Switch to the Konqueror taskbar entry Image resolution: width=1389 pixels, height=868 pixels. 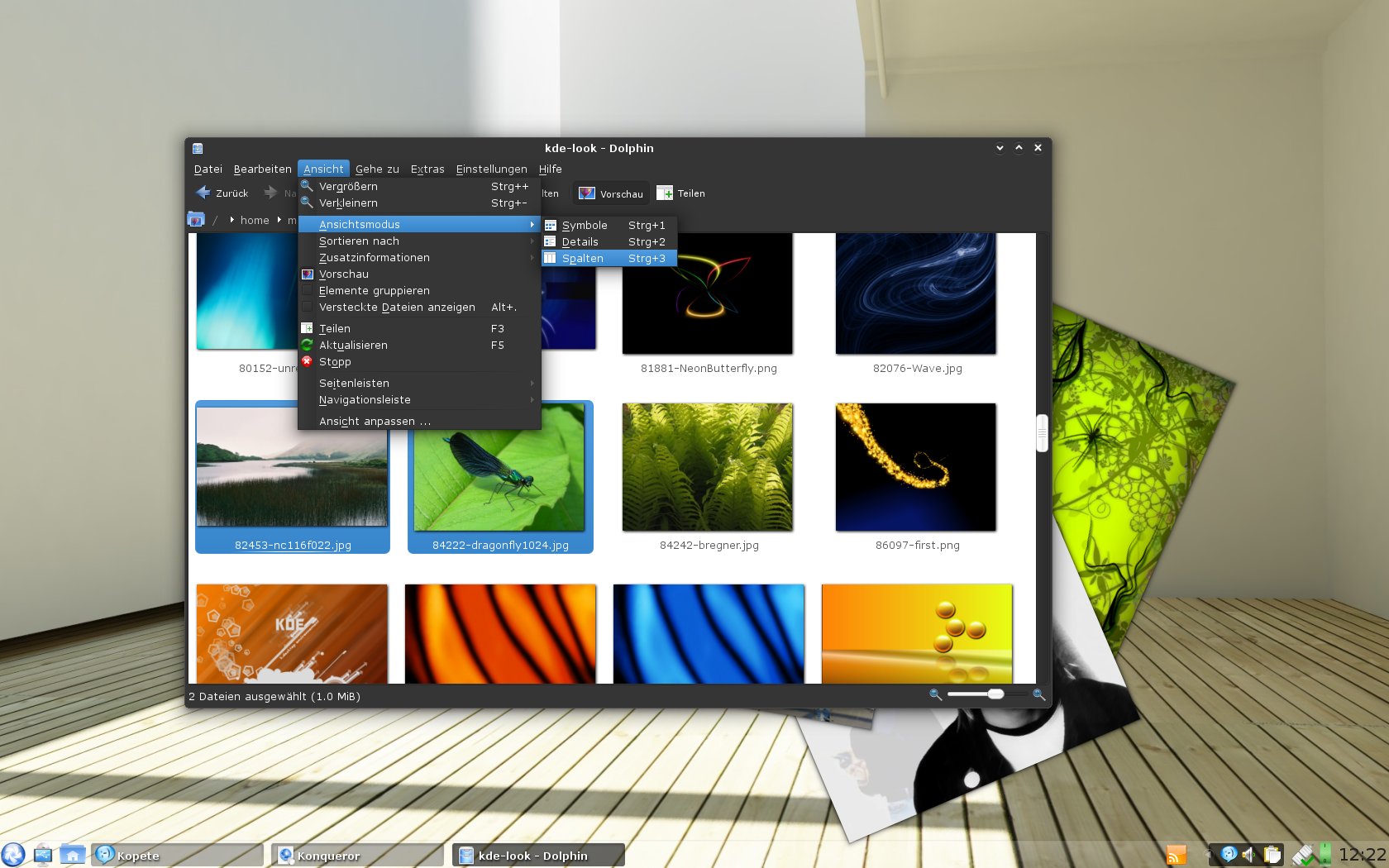click(x=357, y=855)
